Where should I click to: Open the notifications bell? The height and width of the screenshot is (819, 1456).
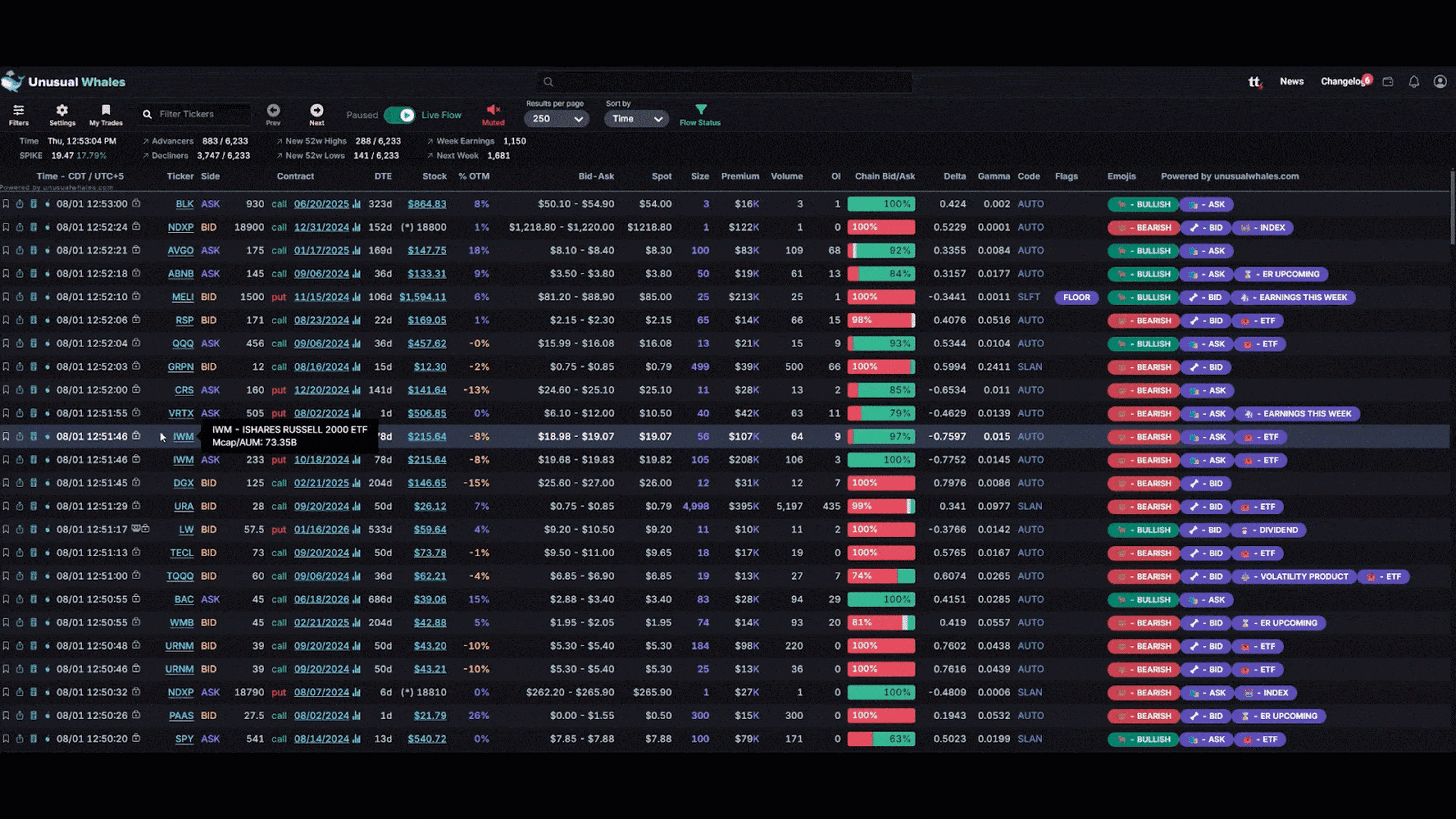(x=1414, y=82)
